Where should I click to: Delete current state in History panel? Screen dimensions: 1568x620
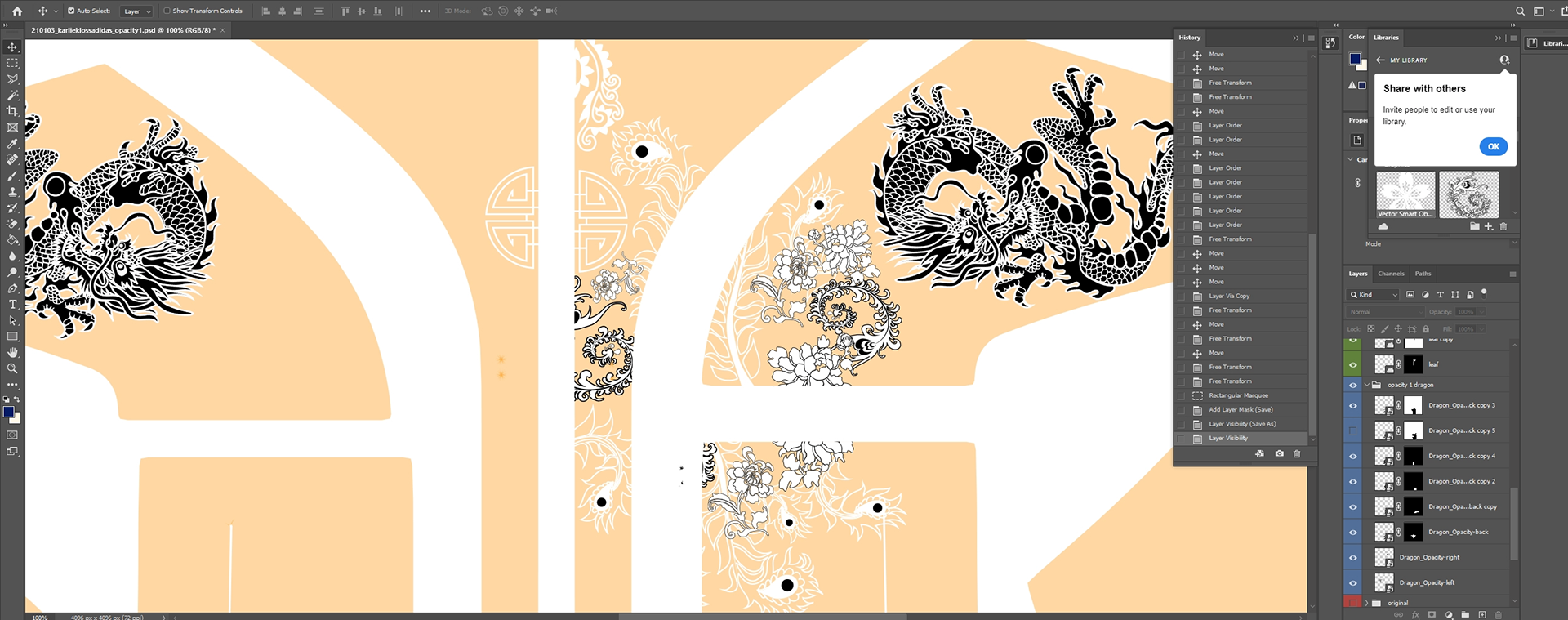point(1297,453)
